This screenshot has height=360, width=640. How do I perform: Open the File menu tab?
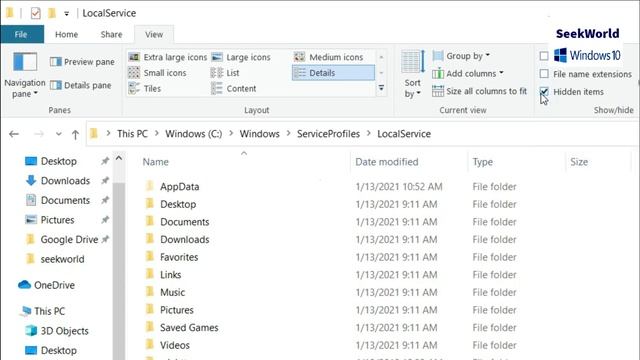tap(21, 35)
